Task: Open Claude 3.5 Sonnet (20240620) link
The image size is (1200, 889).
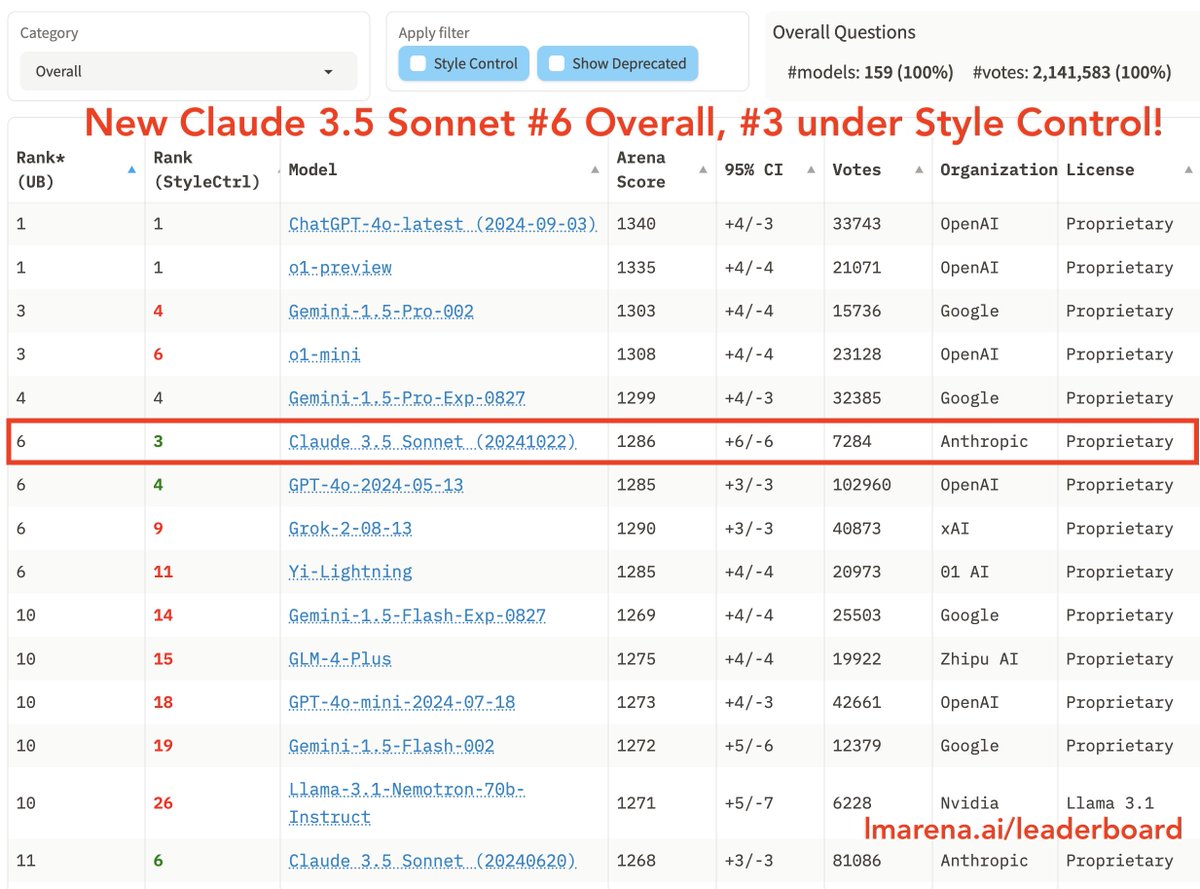Action: (432, 861)
